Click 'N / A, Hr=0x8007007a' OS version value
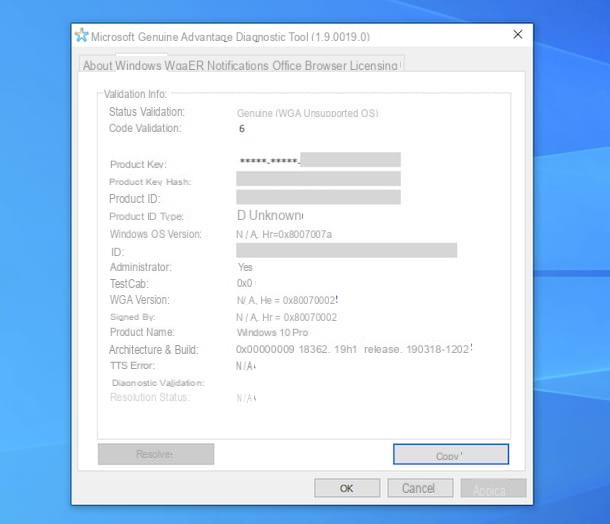Image resolution: width=610 pixels, height=524 pixels. tap(284, 234)
